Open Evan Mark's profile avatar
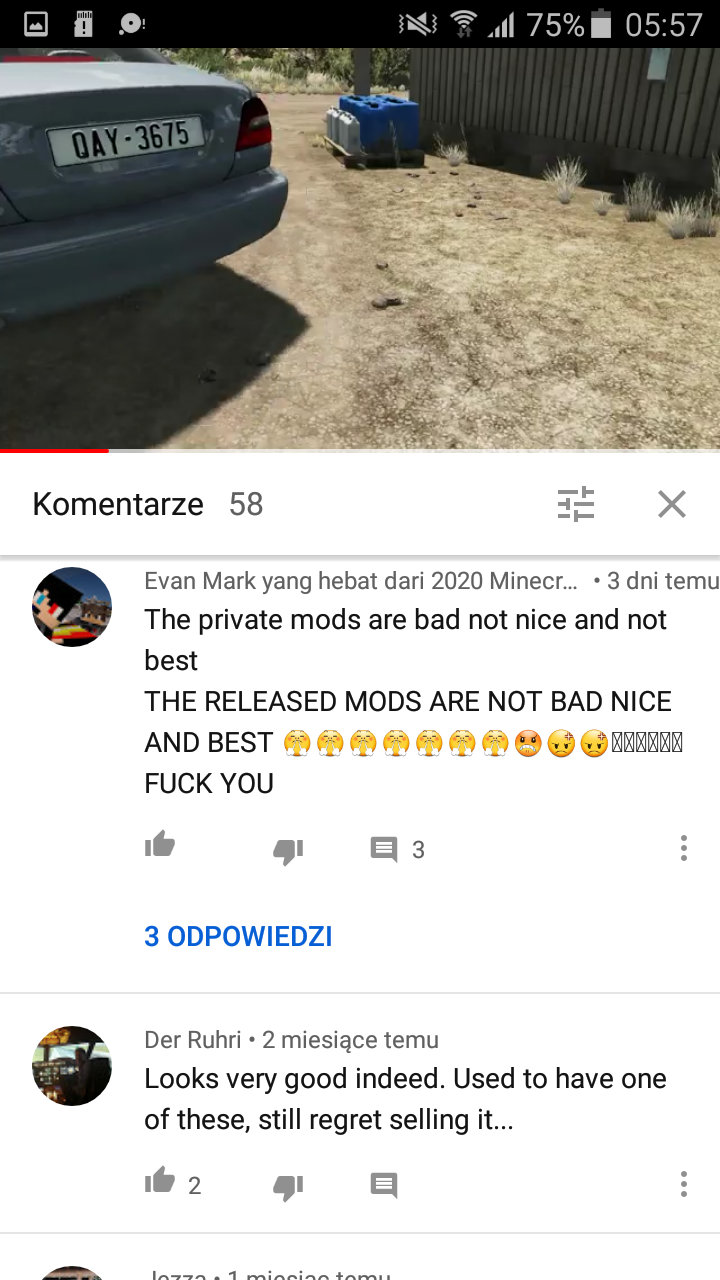 coord(72,607)
